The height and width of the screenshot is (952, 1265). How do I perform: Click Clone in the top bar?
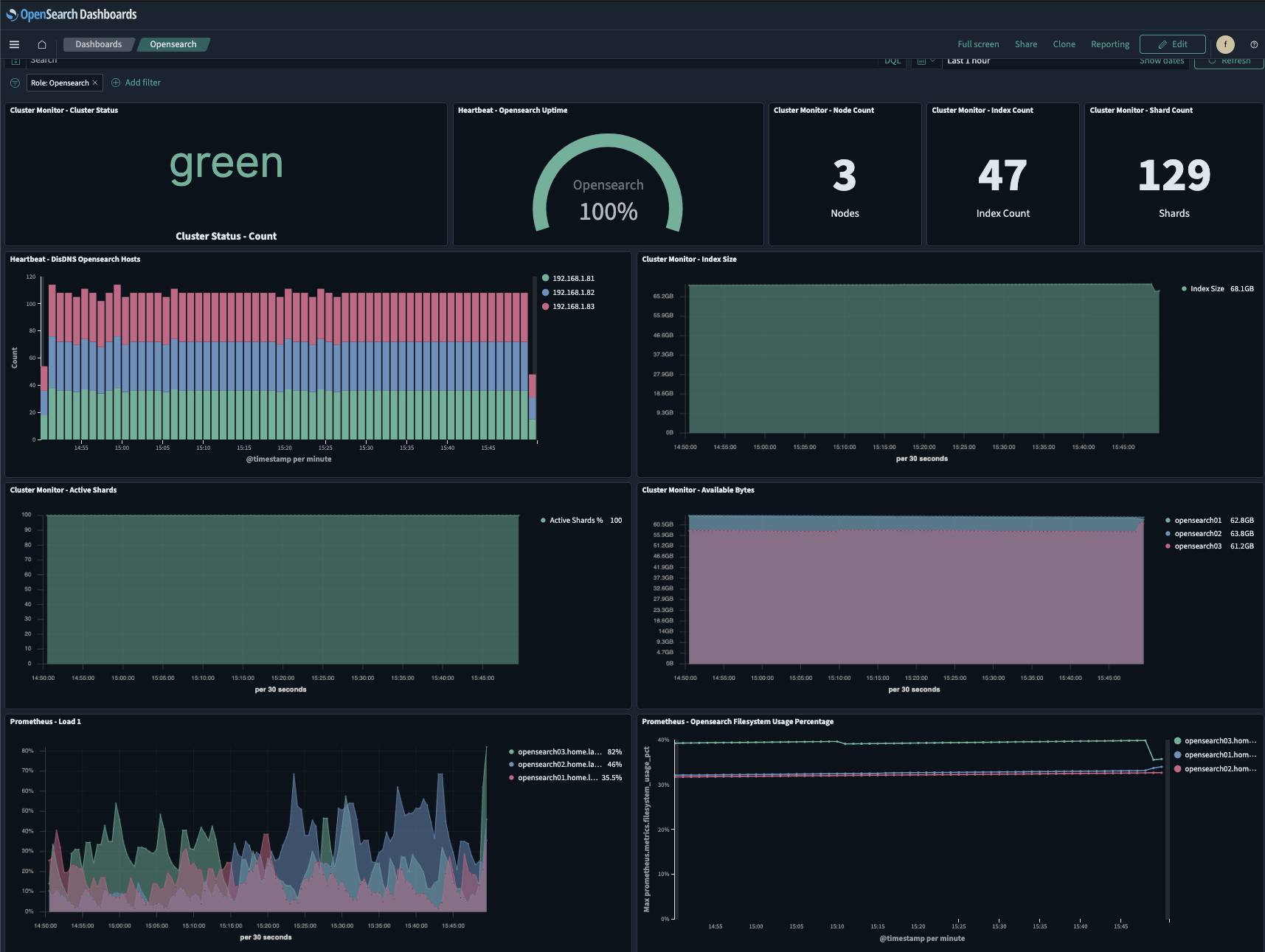point(1064,44)
